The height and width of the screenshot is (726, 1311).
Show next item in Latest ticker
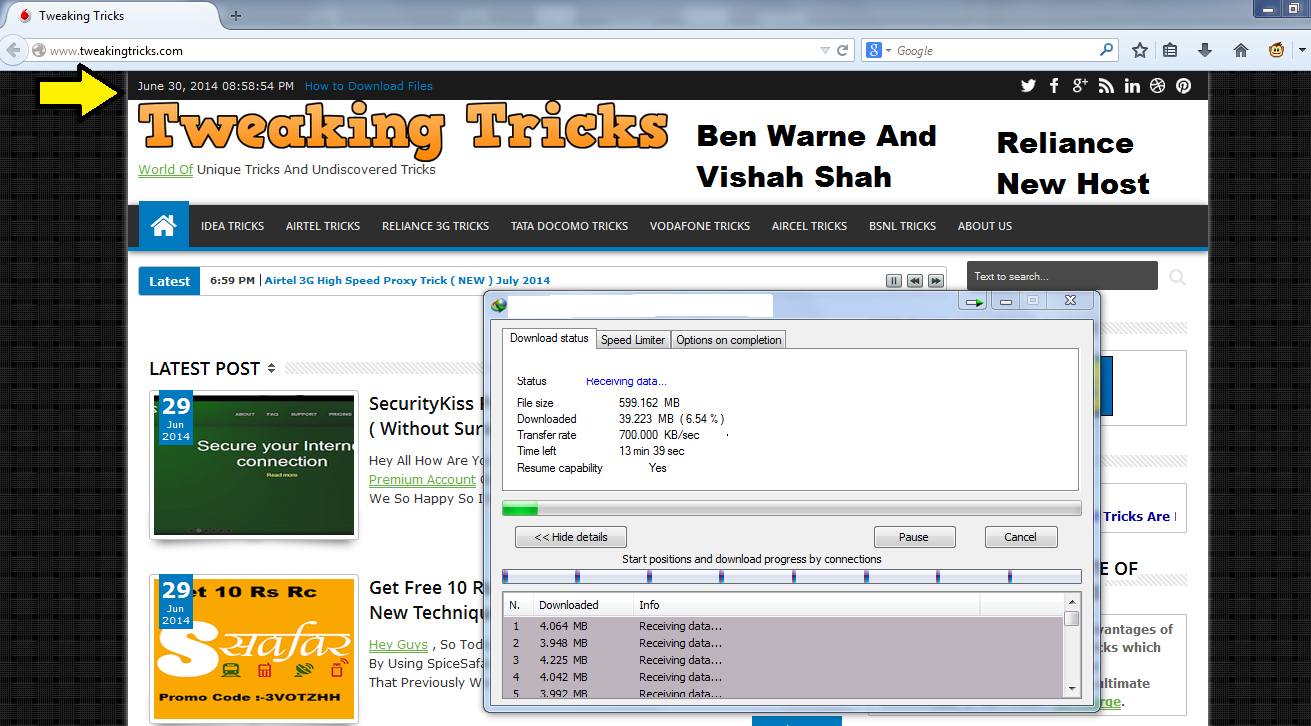tap(936, 281)
